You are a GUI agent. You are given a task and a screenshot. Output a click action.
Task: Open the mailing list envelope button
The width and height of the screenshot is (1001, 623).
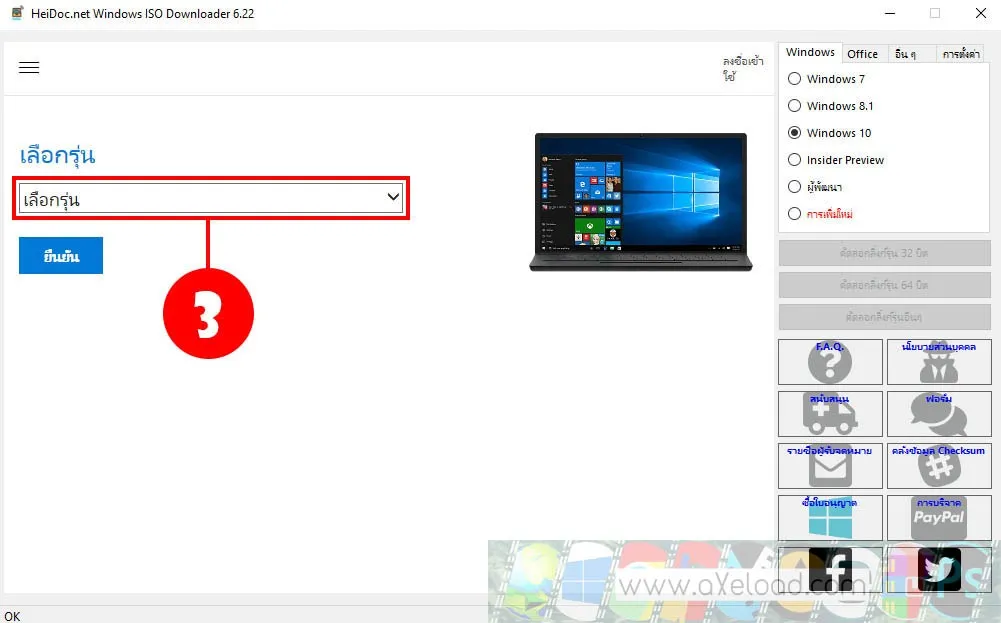(830, 465)
